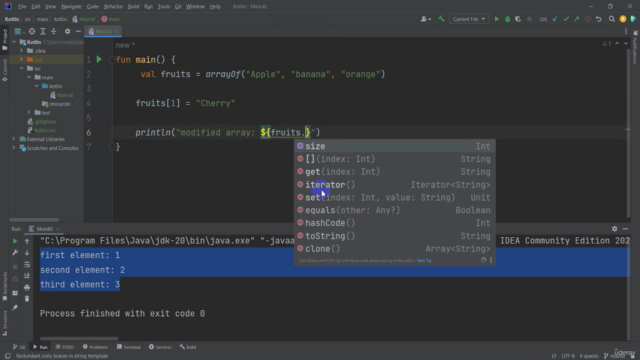The image size is (640, 360).
Task: Expand the test folder
Action: [x=29, y=112]
